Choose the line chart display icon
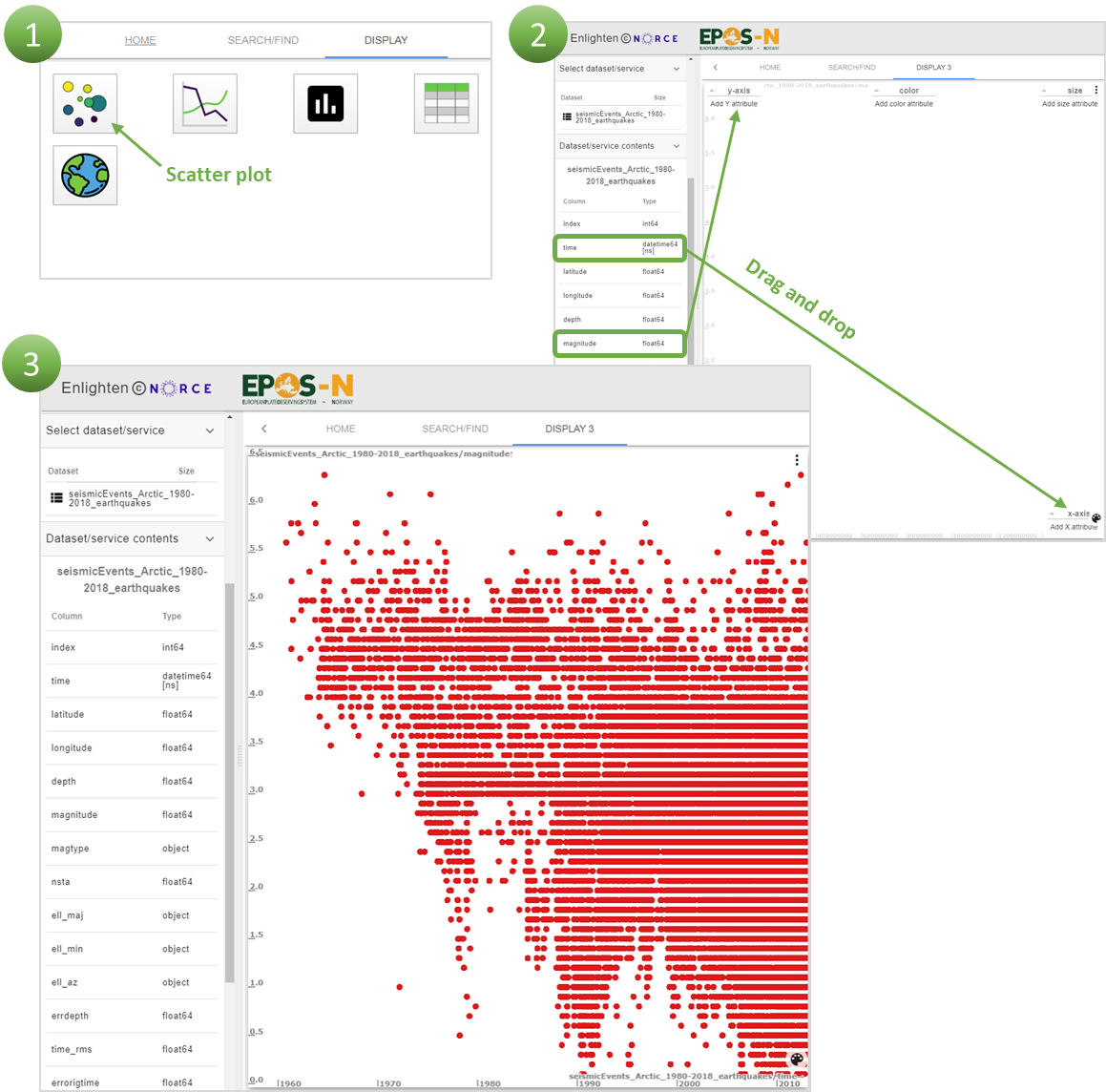The image size is (1106, 1092). 205,104
